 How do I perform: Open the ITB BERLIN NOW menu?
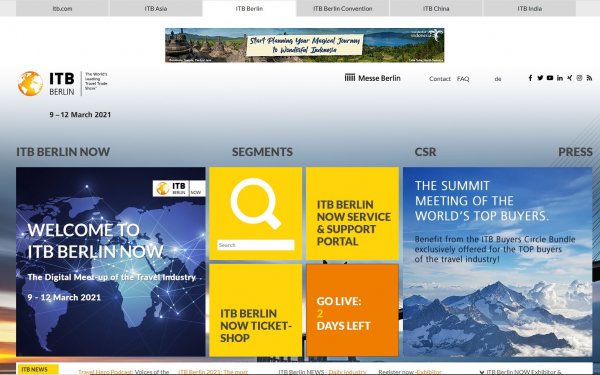pyautogui.click(x=63, y=152)
